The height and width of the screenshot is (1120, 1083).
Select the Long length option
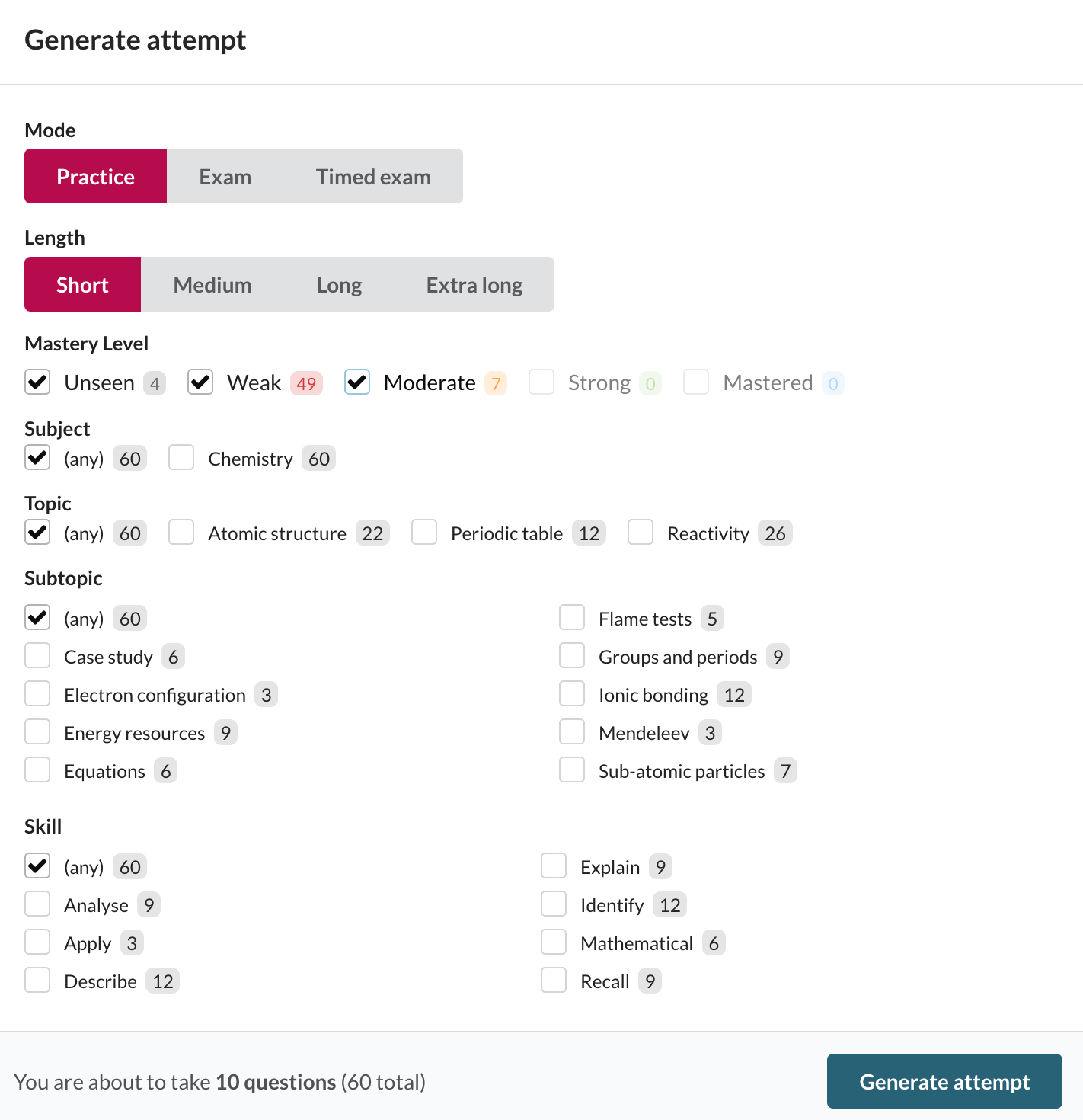[339, 285]
